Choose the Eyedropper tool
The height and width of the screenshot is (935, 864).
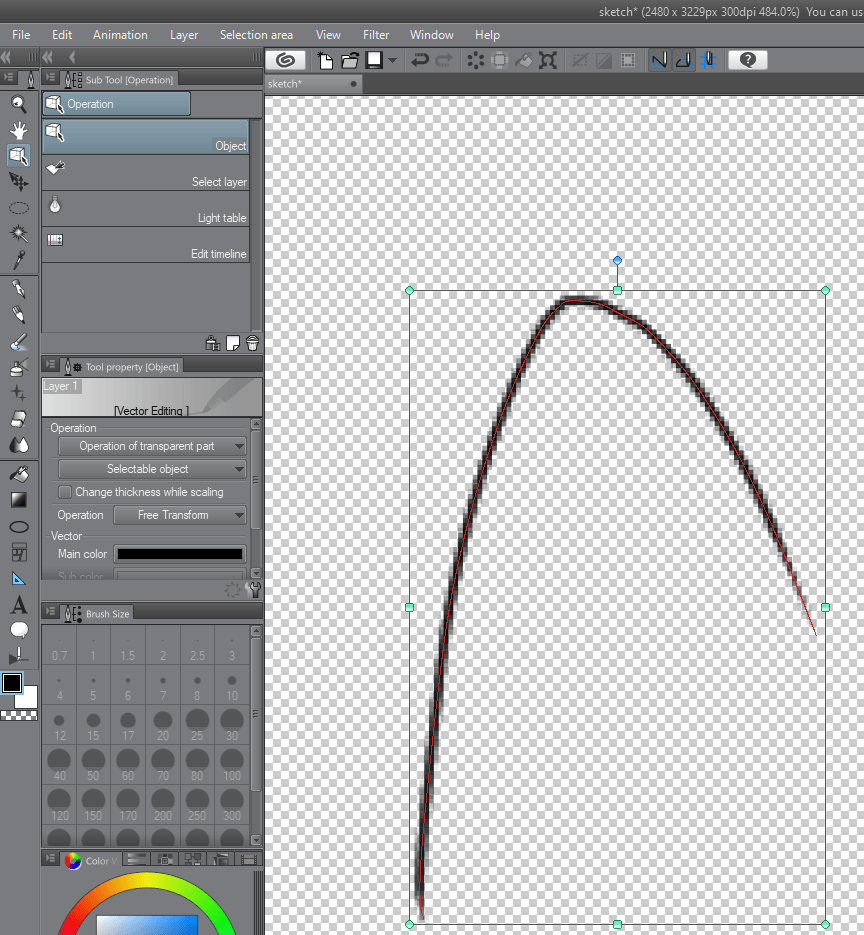click(18, 260)
